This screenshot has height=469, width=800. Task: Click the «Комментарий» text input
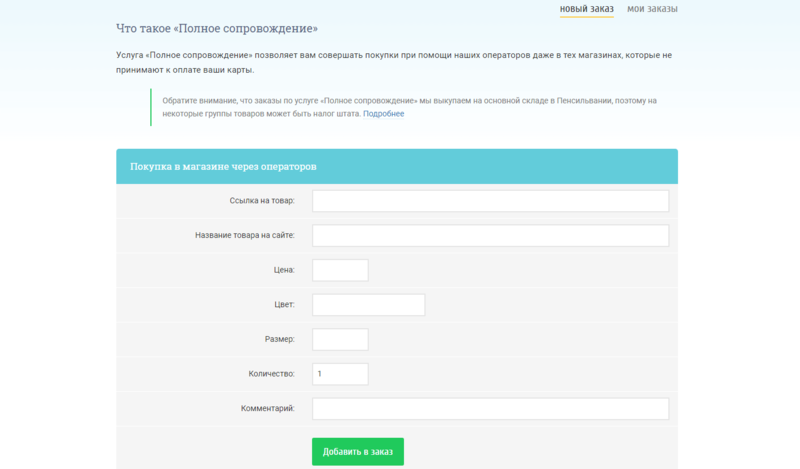(x=490, y=409)
